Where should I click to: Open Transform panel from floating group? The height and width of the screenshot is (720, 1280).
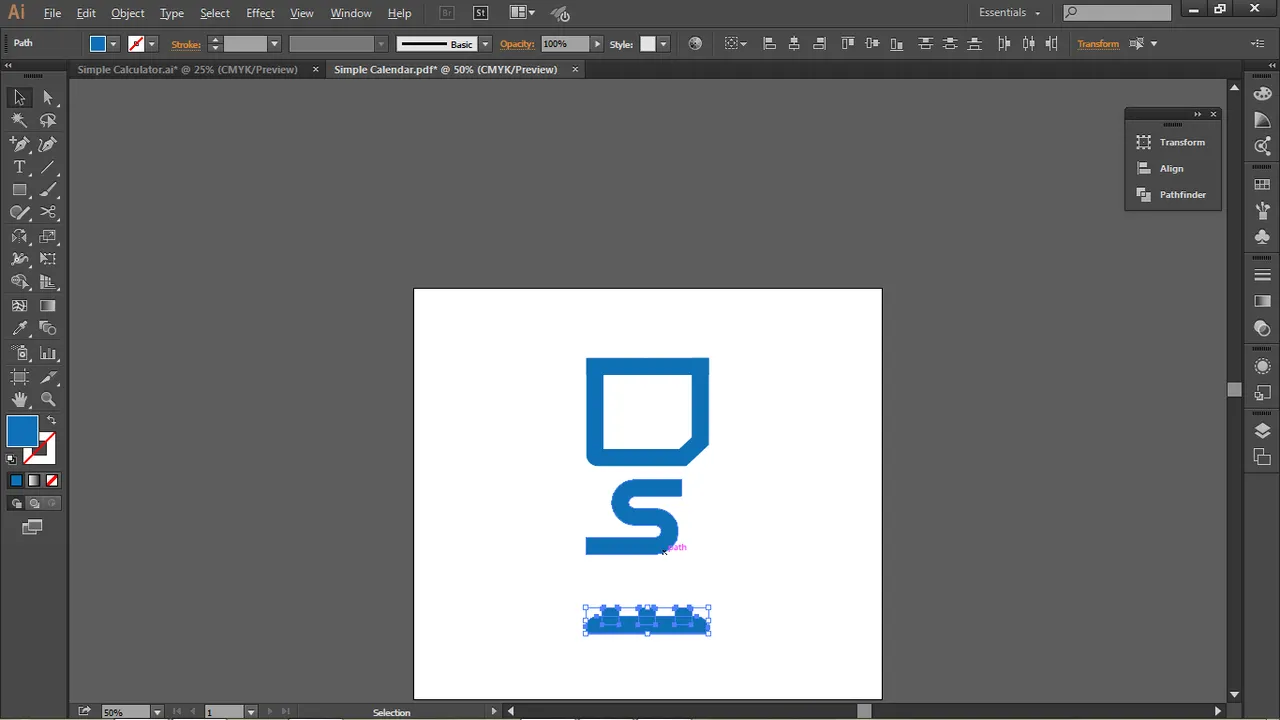point(1172,142)
